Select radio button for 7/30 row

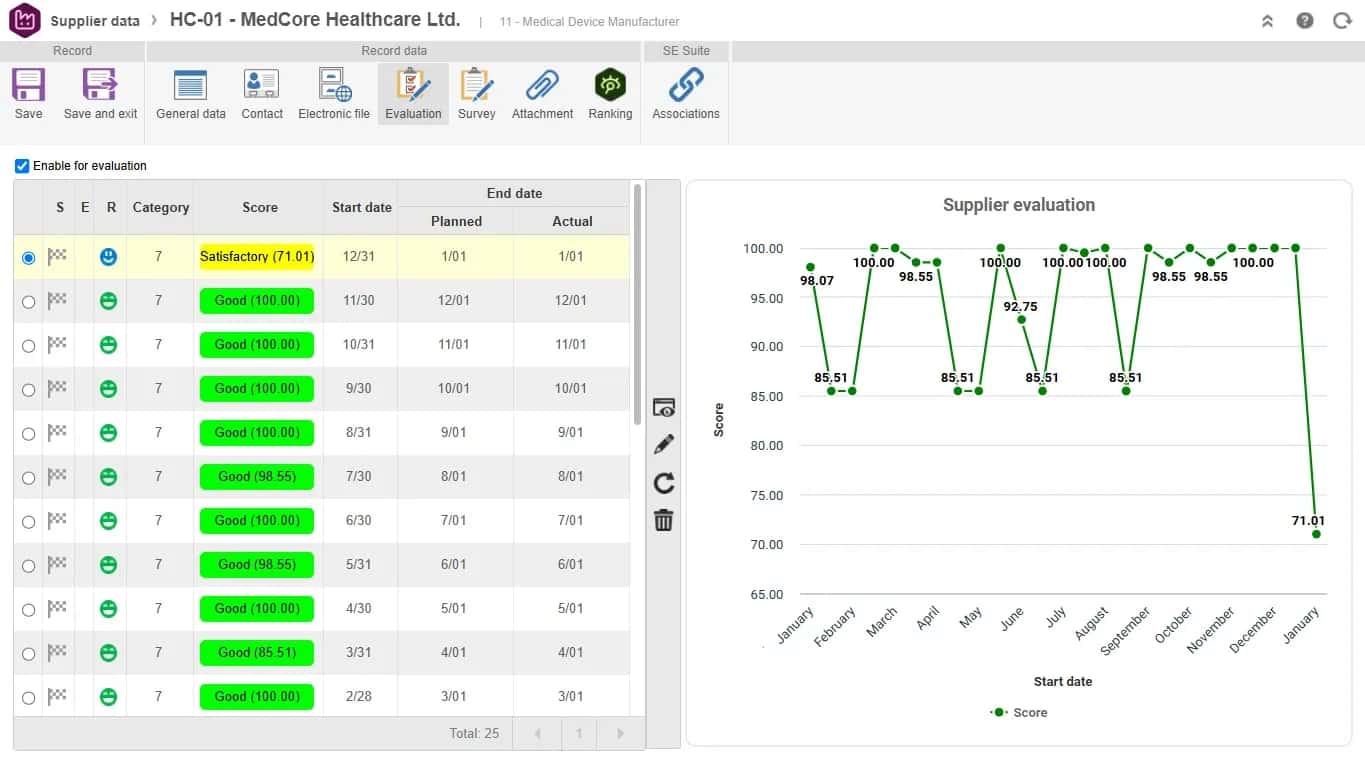tap(28, 477)
